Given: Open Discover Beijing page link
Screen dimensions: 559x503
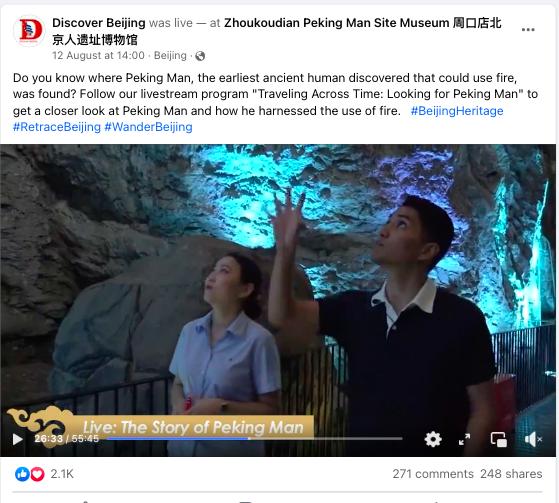Looking at the screenshot, I should pyautogui.click(x=99, y=23).
